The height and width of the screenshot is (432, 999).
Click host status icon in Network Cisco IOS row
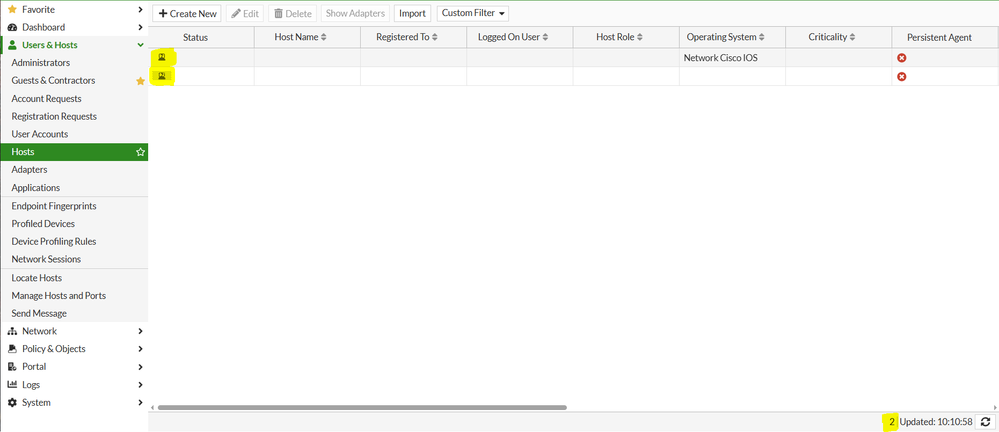[x=162, y=57]
